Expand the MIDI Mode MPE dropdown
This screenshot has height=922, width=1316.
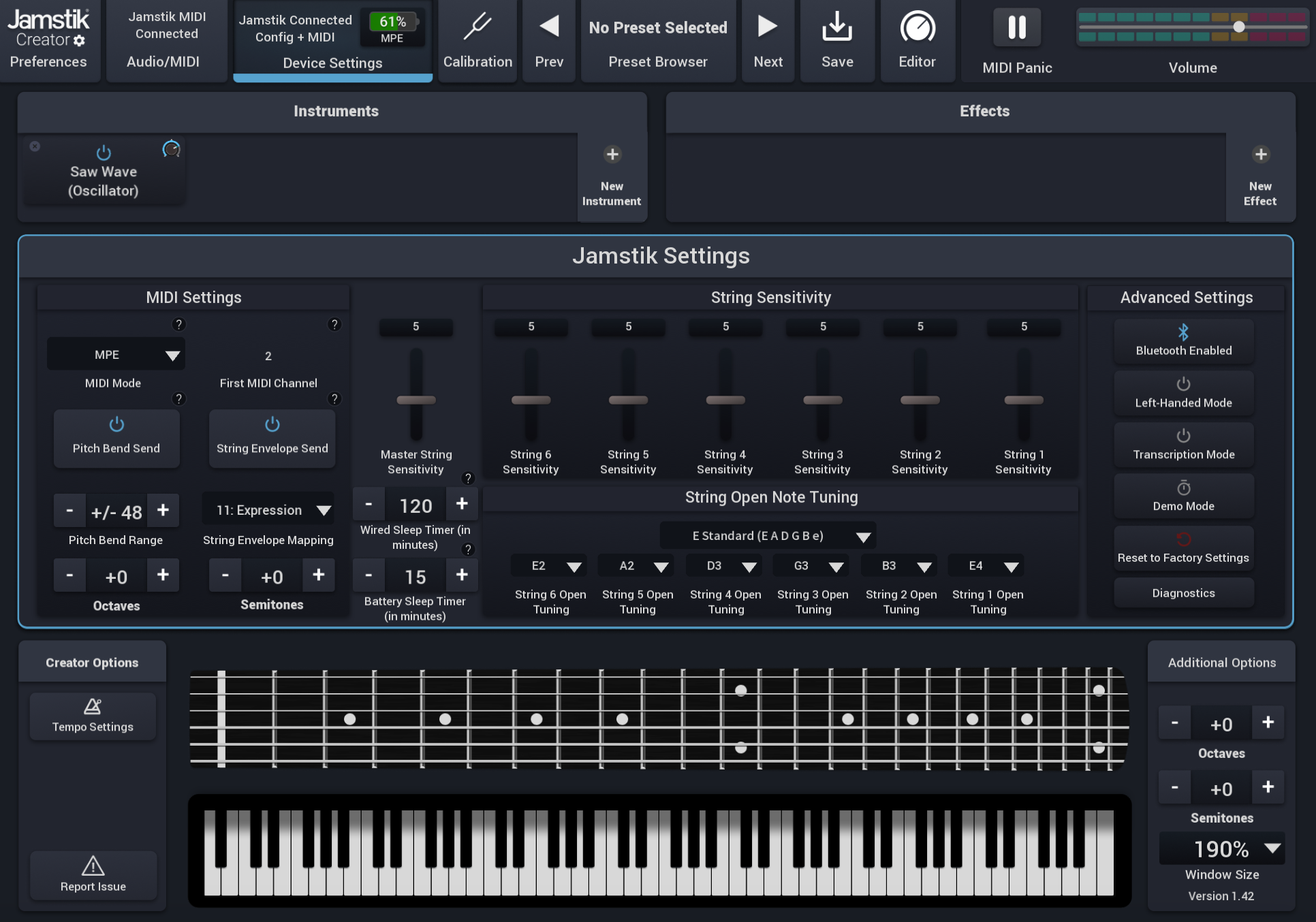coord(116,355)
